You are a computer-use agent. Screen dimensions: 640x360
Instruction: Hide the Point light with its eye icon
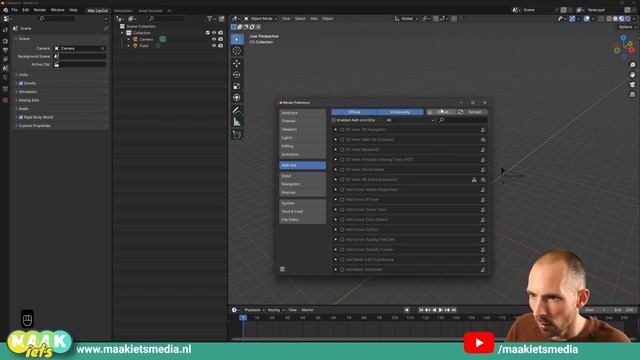214,46
